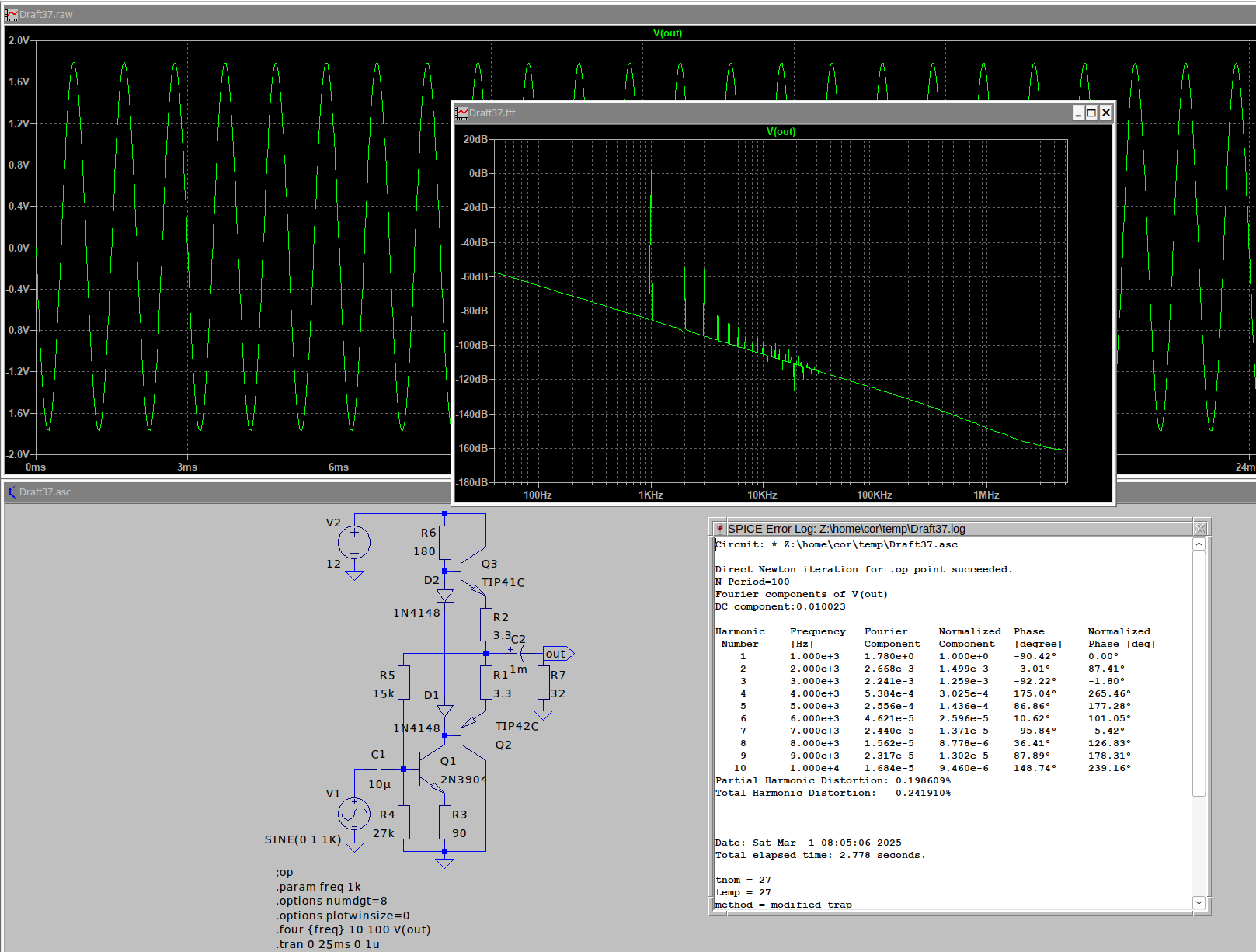Viewport: 1256px width, 952px height.
Task: Select the '.param freq 1k' directive
Action: [x=318, y=887]
